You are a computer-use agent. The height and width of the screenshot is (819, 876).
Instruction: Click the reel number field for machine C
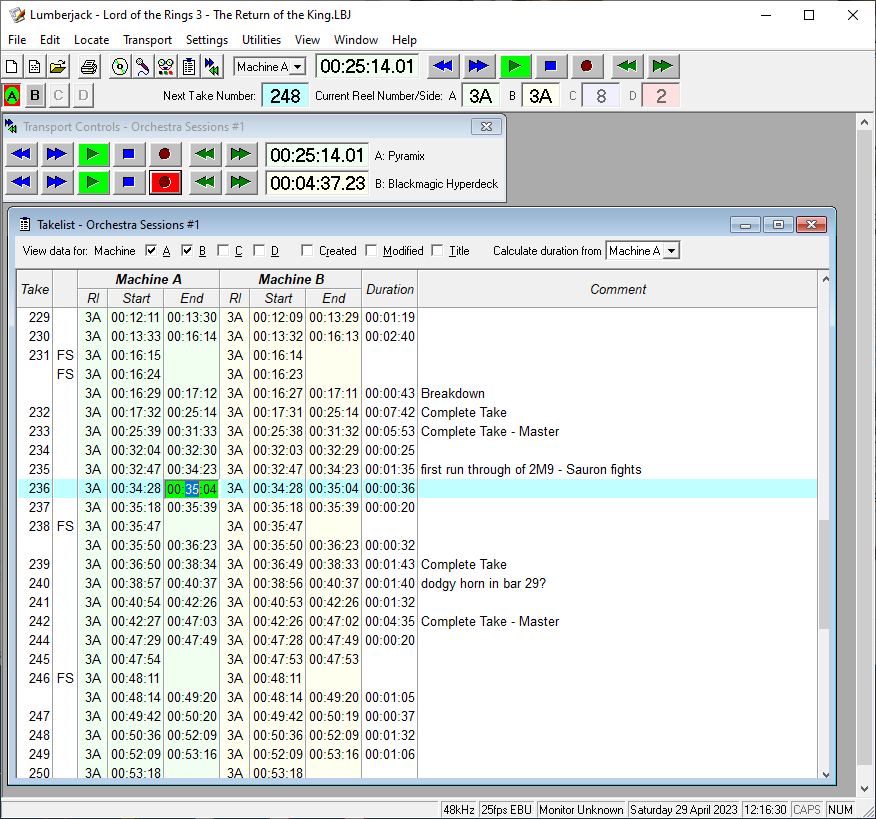click(601, 96)
